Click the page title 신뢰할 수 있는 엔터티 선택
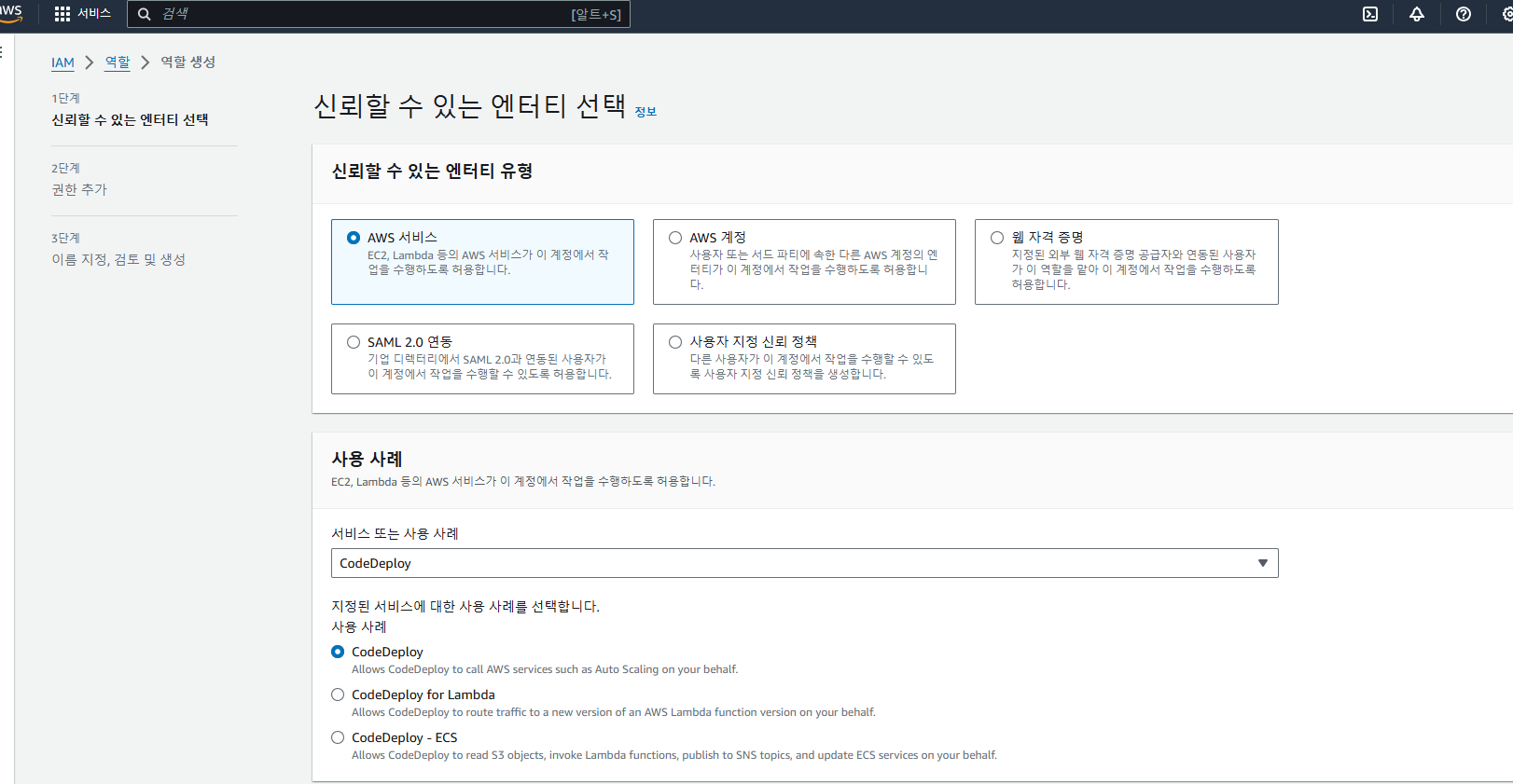 tap(469, 106)
